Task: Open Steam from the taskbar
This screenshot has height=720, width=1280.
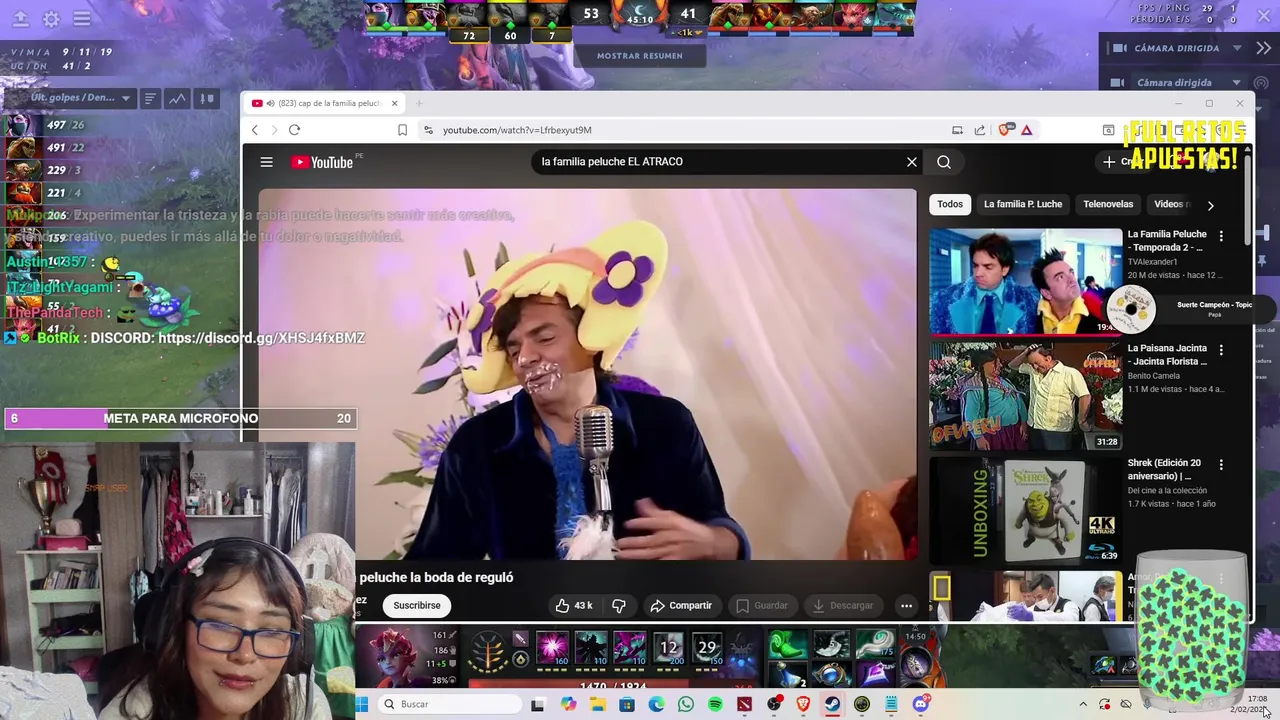Action: coord(832,704)
